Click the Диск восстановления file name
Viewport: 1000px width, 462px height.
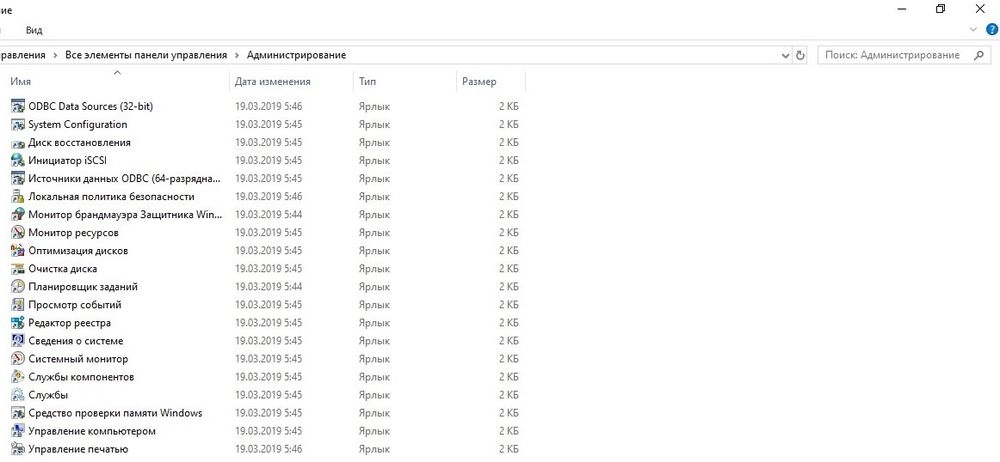[x=79, y=143]
